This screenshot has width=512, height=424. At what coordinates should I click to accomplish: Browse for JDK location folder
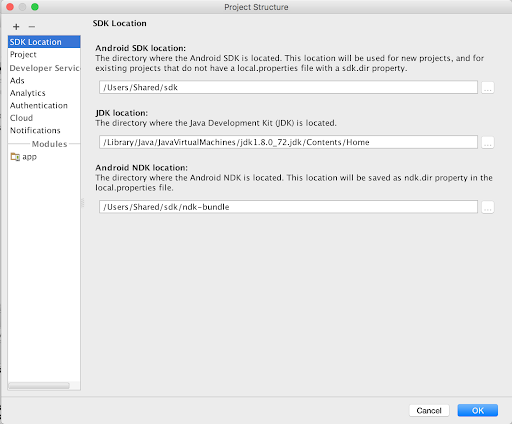click(x=488, y=143)
